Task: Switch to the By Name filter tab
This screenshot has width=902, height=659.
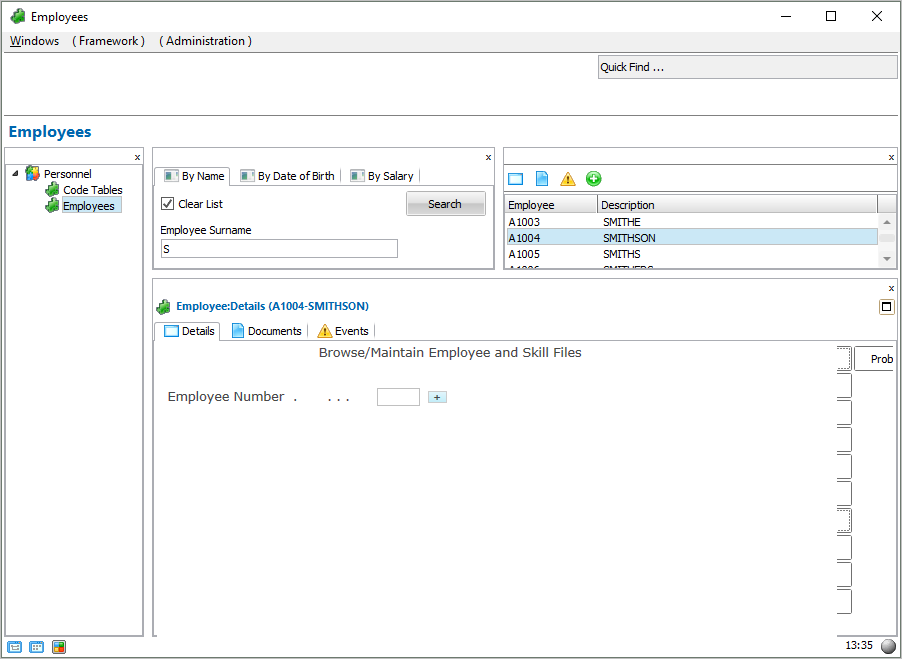Action: (193, 177)
